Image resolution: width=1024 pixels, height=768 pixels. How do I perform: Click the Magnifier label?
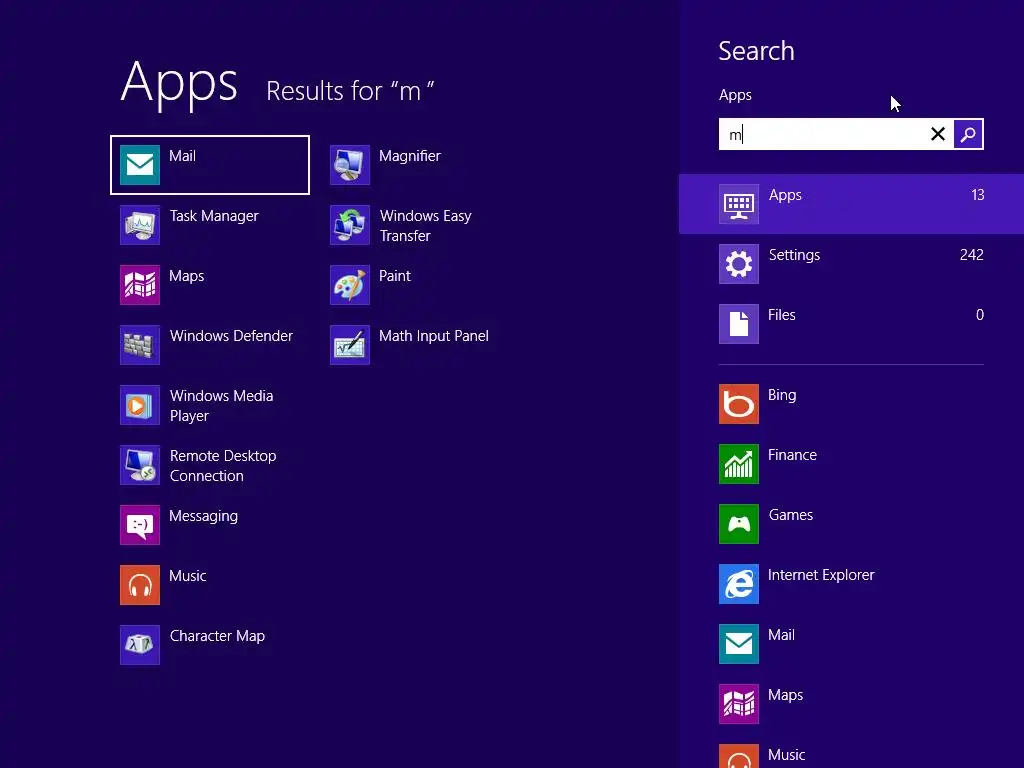coord(409,156)
